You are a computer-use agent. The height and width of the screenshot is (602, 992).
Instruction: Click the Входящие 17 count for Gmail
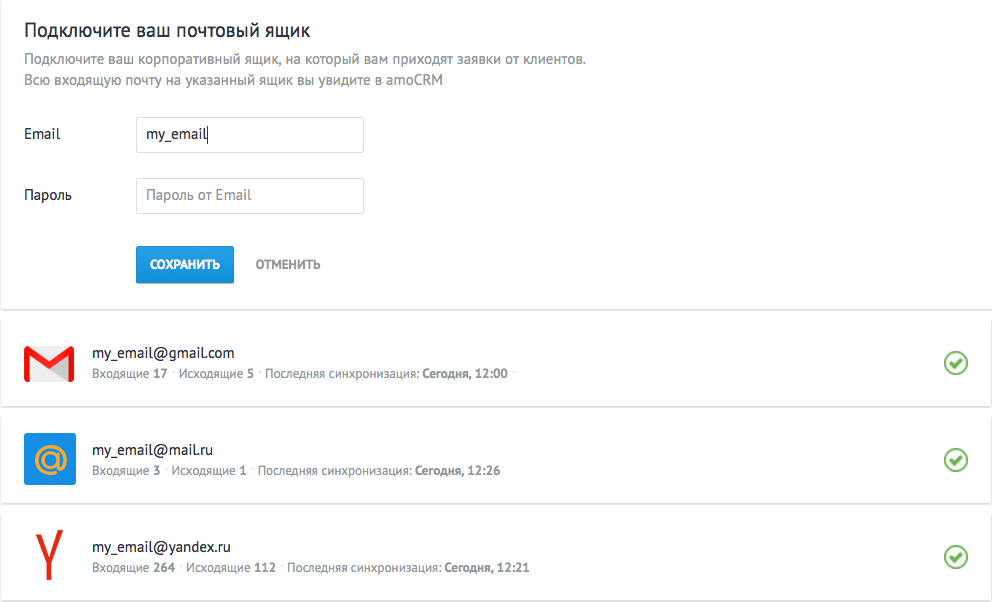130,374
